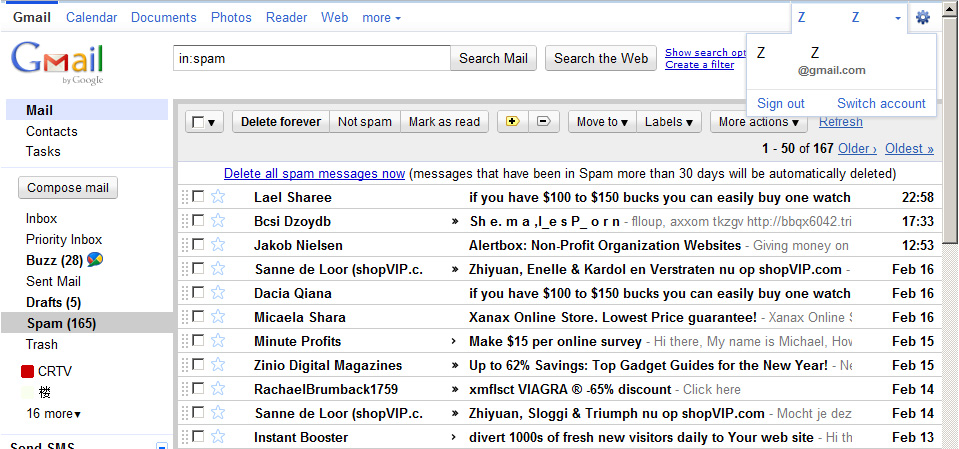Screen dimensions: 959x449
Task: Open the Move to dropdown
Action: tap(602, 122)
